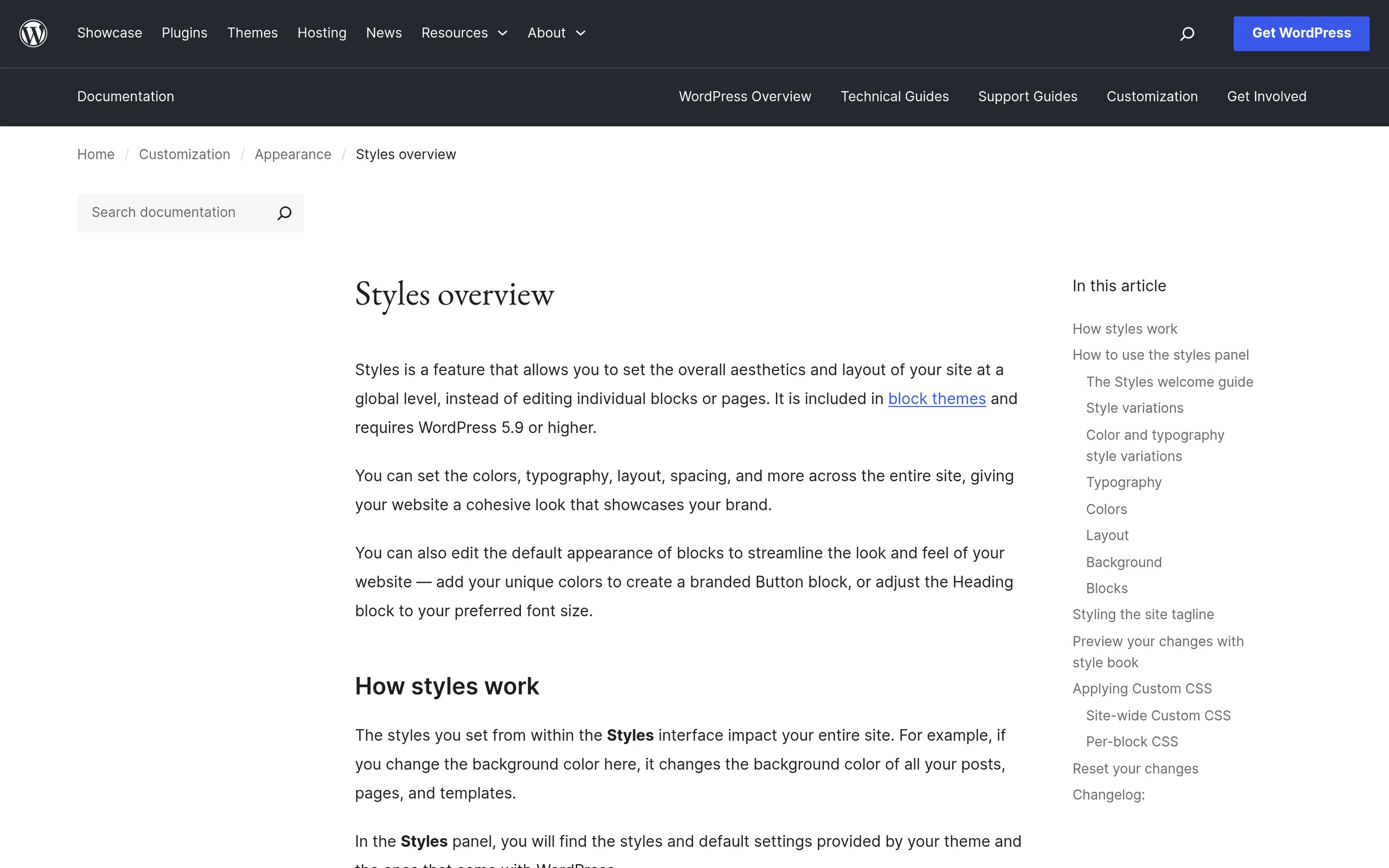Viewport: 1389px width, 868px height.
Task: Jump to Per-block CSS section
Action: point(1132,742)
